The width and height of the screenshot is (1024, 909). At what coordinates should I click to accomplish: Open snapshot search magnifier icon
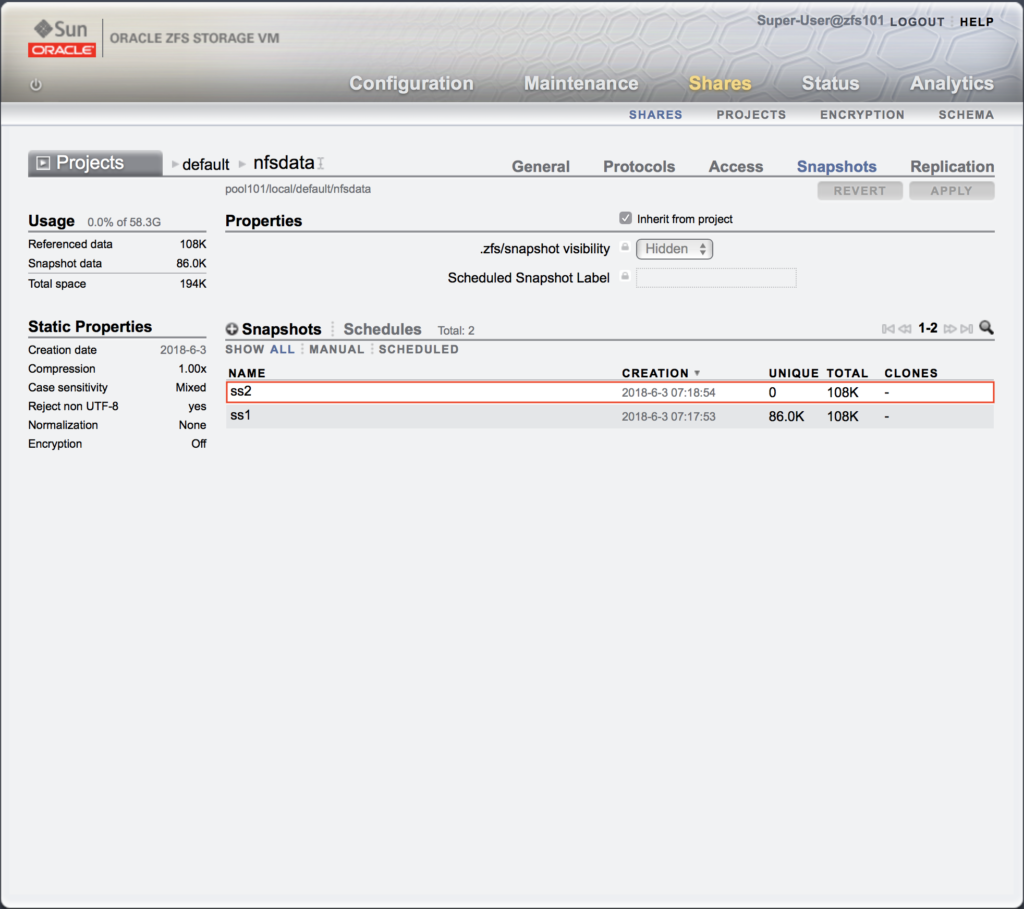click(x=986, y=328)
